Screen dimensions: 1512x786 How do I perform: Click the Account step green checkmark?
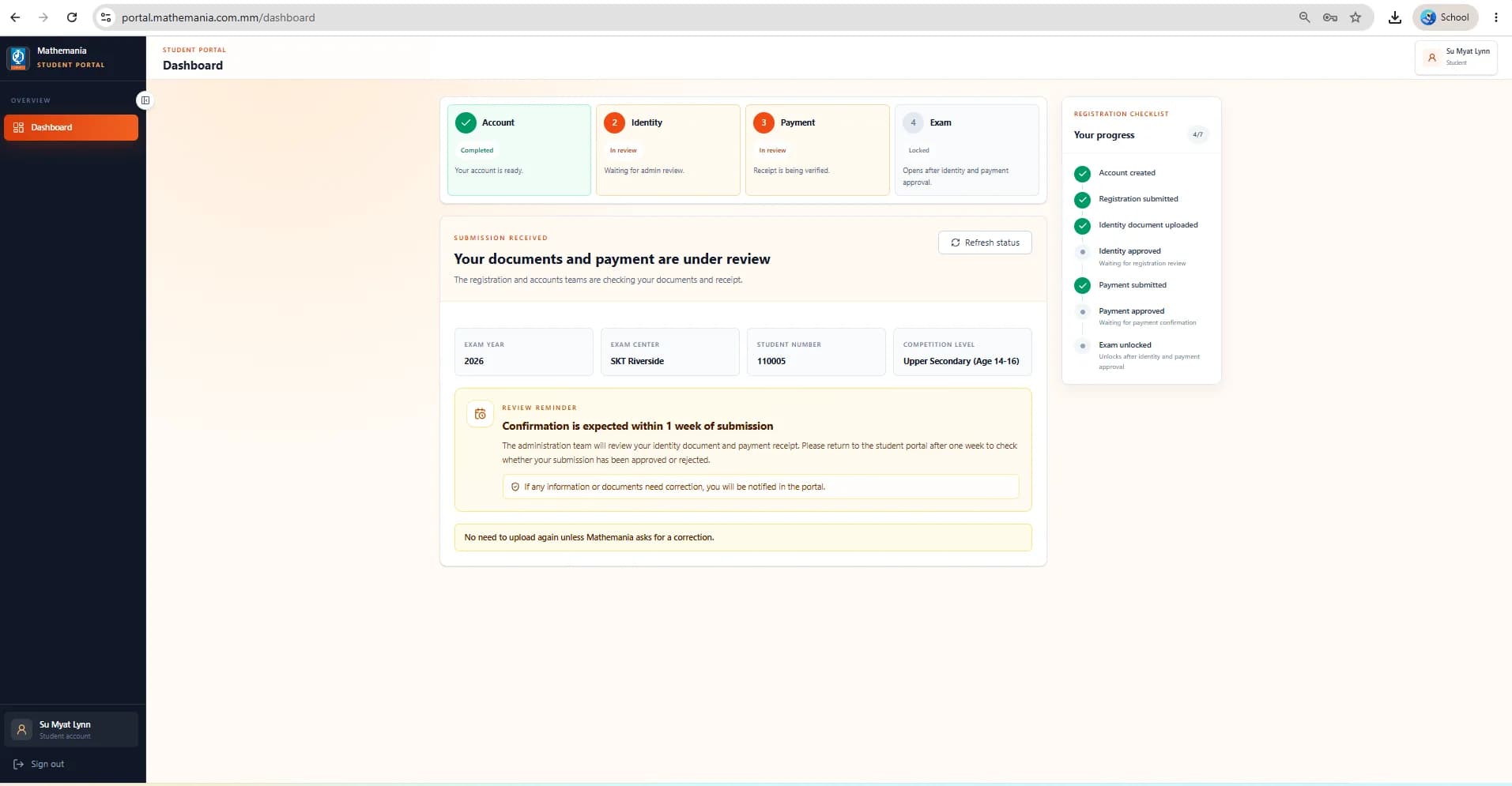click(x=466, y=122)
